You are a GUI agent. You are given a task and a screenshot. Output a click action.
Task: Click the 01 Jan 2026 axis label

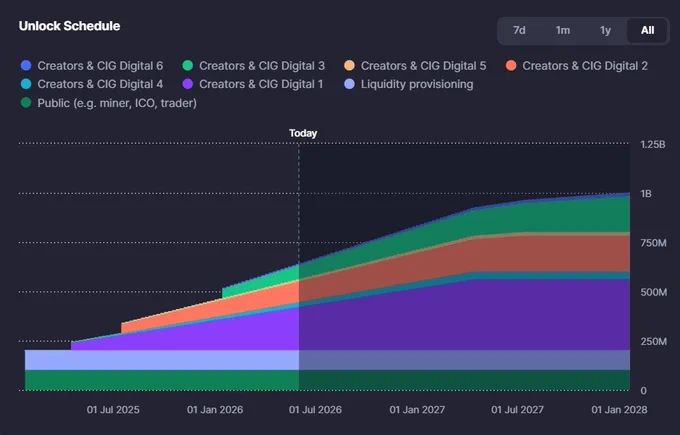pyautogui.click(x=215, y=410)
